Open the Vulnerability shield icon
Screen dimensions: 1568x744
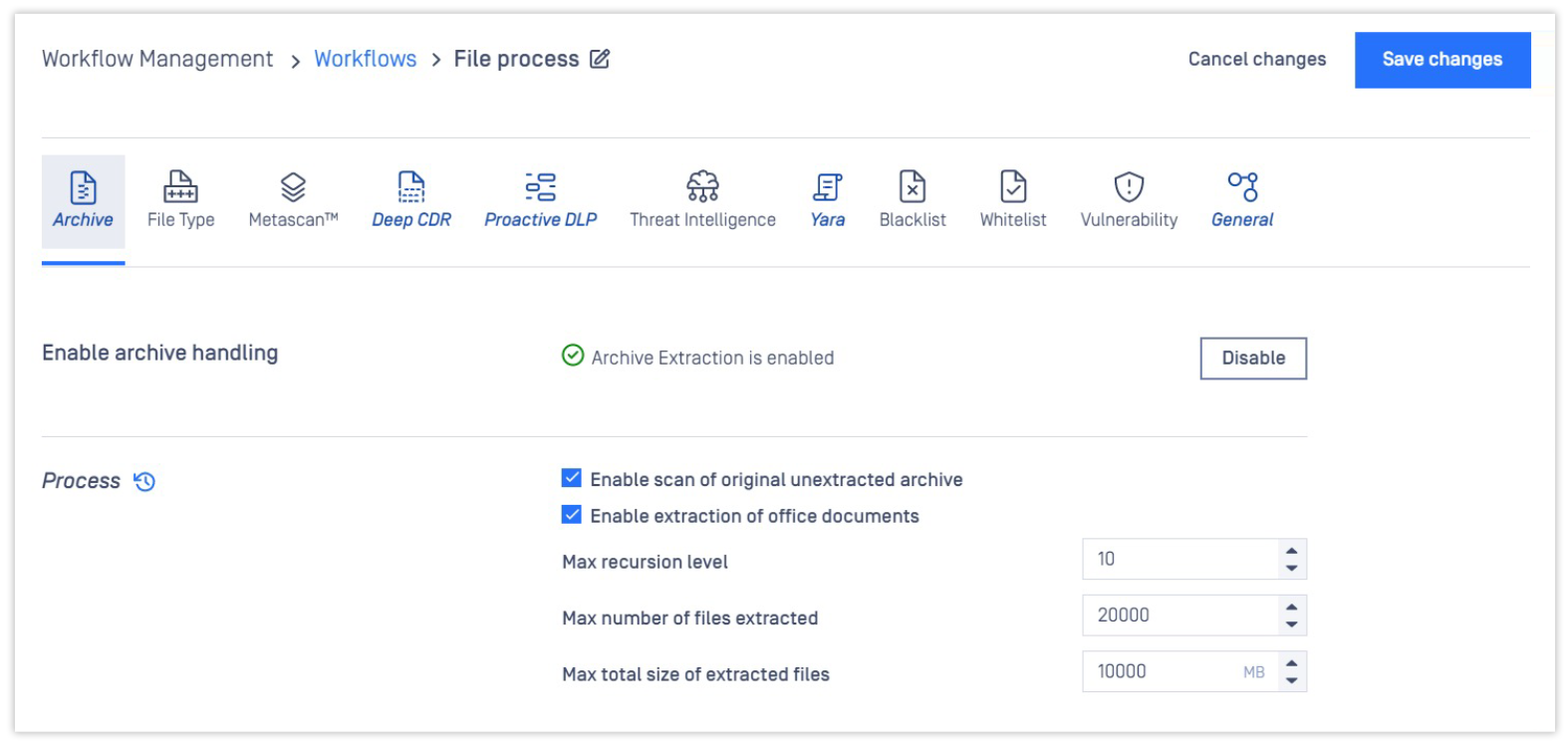[1129, 186]
